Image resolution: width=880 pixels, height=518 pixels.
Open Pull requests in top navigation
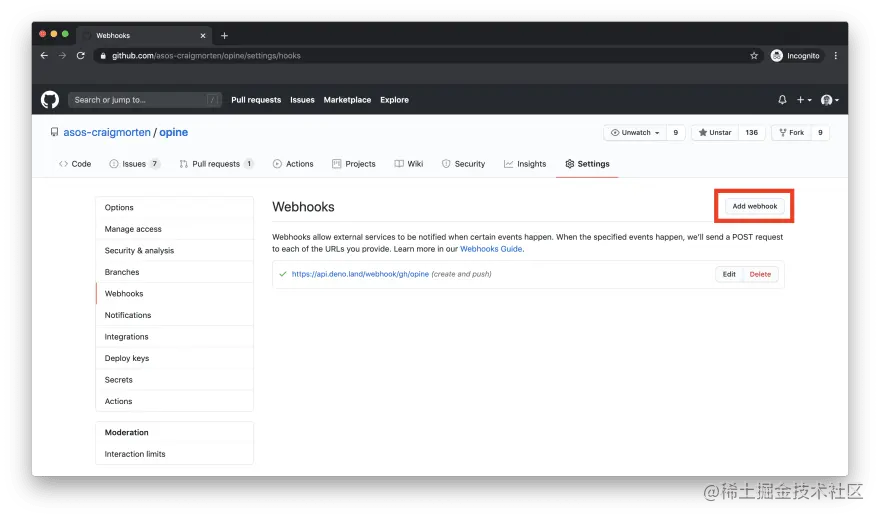click(256, 100)
